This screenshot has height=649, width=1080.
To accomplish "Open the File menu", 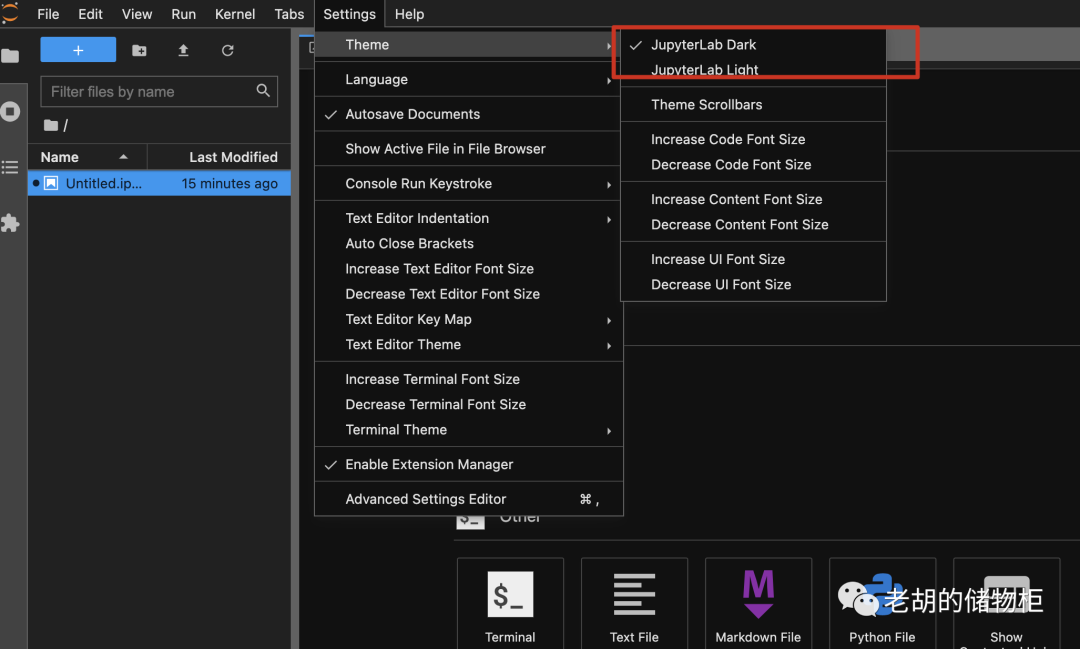I will click(x=48, y=14).
